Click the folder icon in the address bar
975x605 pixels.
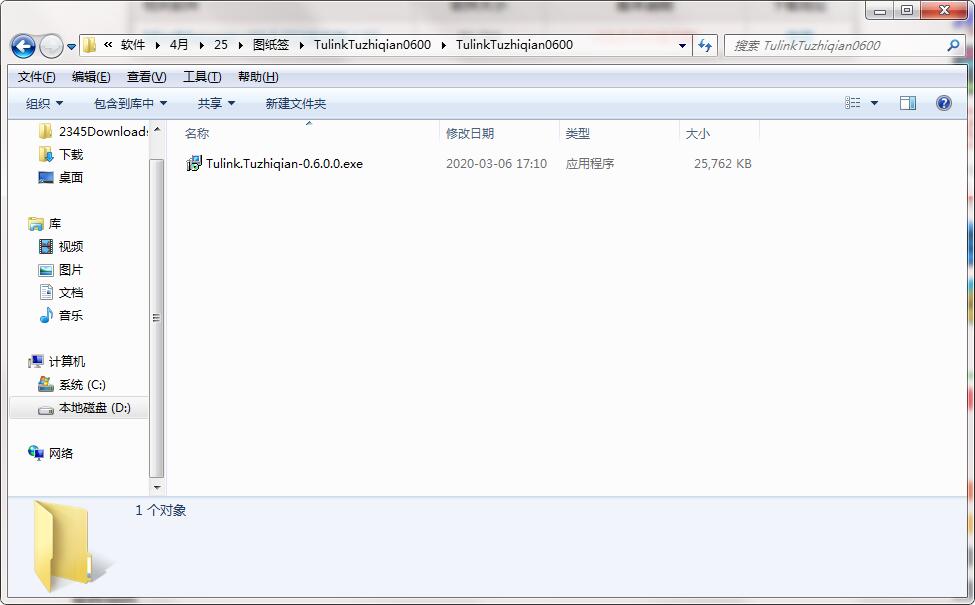(x=90, y=45)
